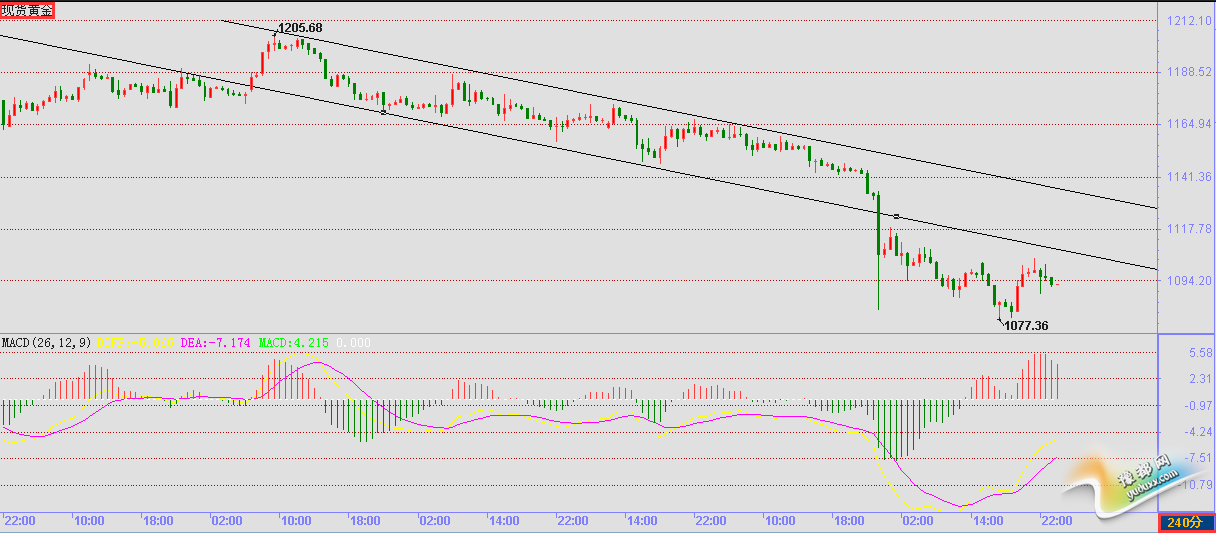The width and height of the screenshot is (1216, 533).
Task: Click the tallest red MACD histogram bar
Action: (x=1040, y=376)
